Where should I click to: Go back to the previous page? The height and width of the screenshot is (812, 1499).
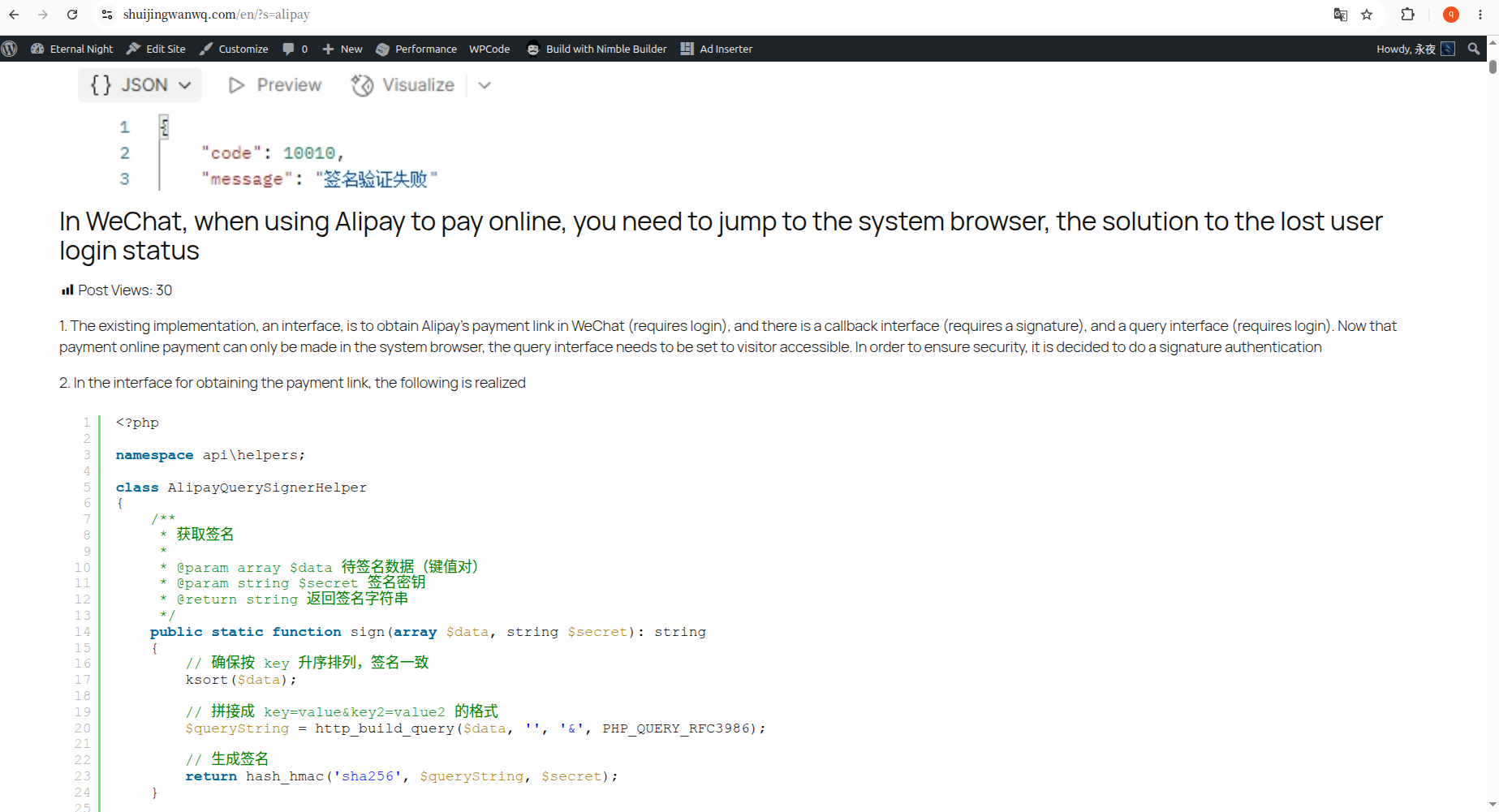click(15, 15)
